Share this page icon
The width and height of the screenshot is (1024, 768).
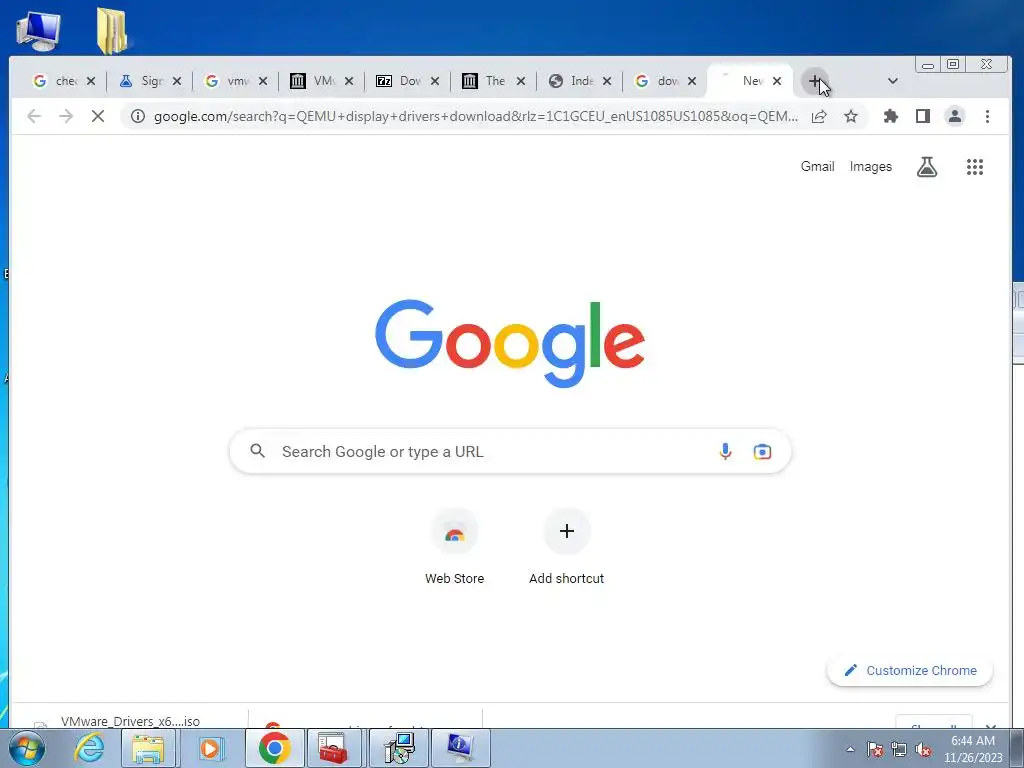click(x=819, y=116)
